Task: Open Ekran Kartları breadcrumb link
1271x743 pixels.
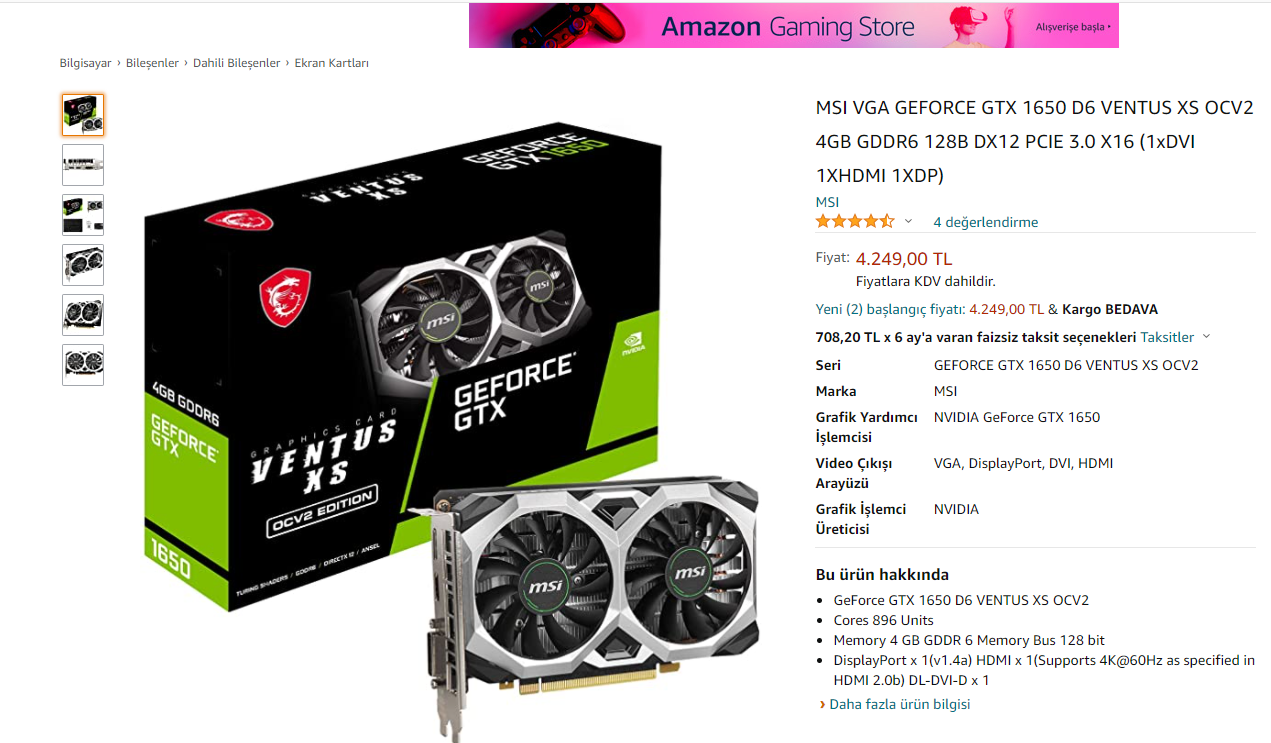Action: (332, 63)
